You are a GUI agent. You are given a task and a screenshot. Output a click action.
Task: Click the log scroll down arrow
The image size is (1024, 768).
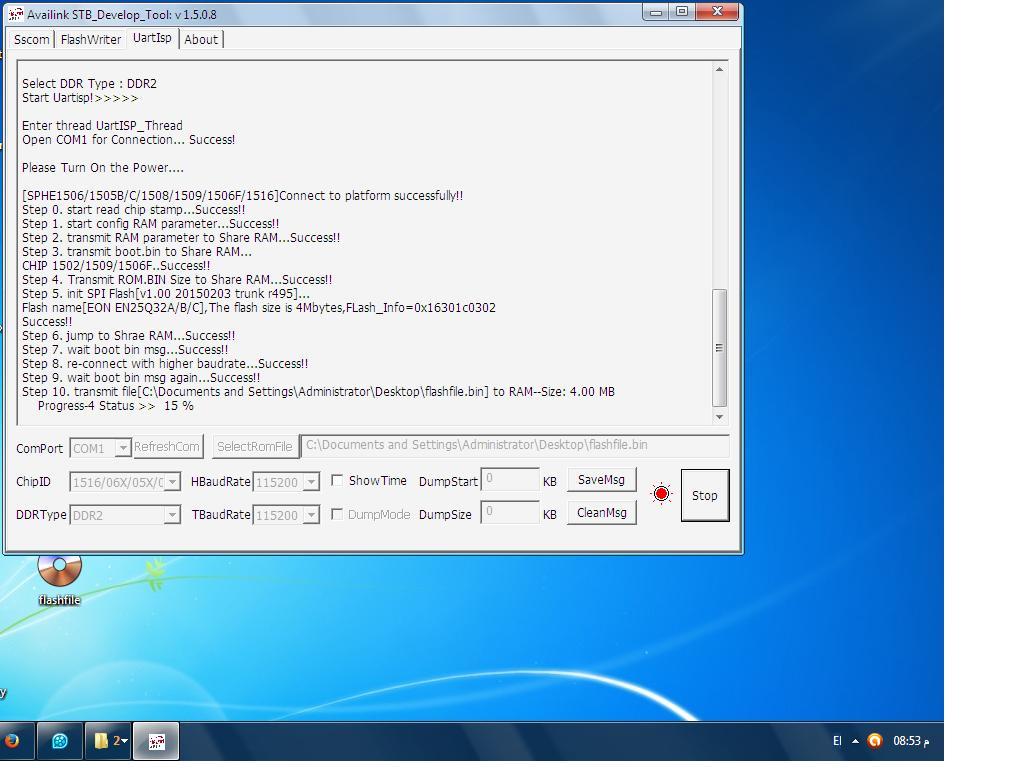(719, 417)
